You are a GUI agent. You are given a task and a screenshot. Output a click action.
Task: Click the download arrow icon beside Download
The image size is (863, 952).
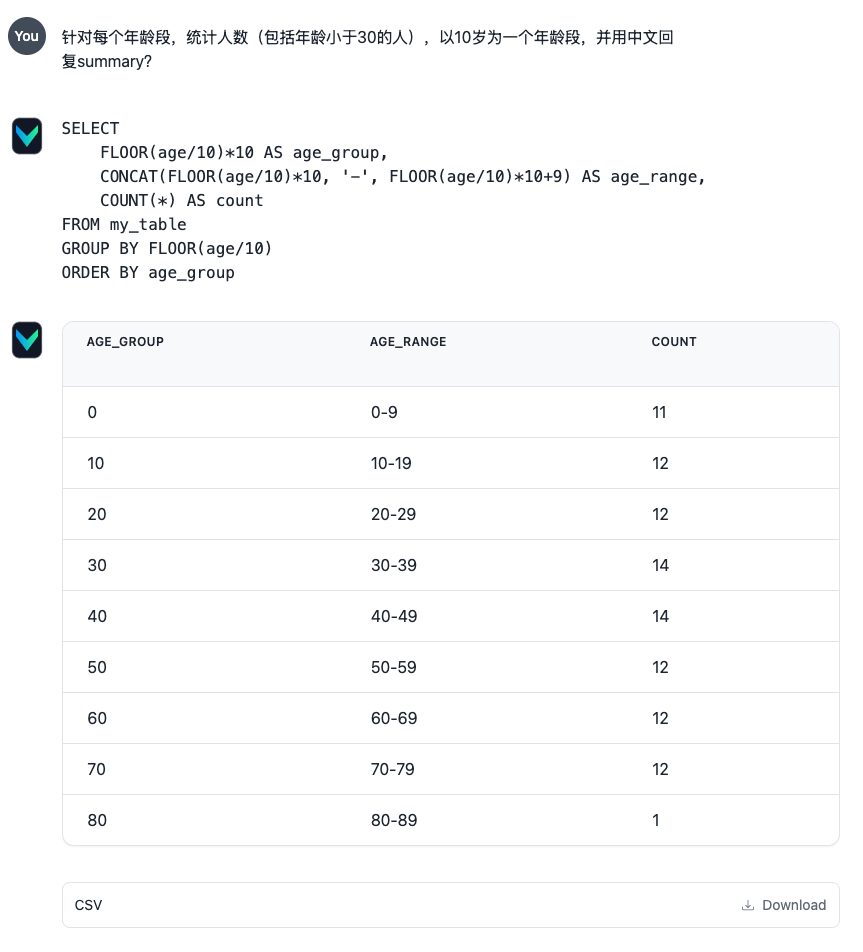coord(748,905)
